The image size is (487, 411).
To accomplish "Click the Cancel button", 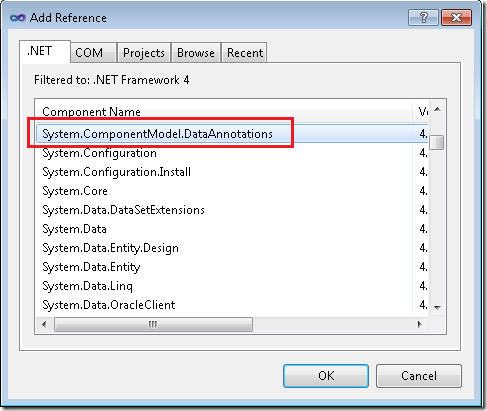I will point(419,376).
